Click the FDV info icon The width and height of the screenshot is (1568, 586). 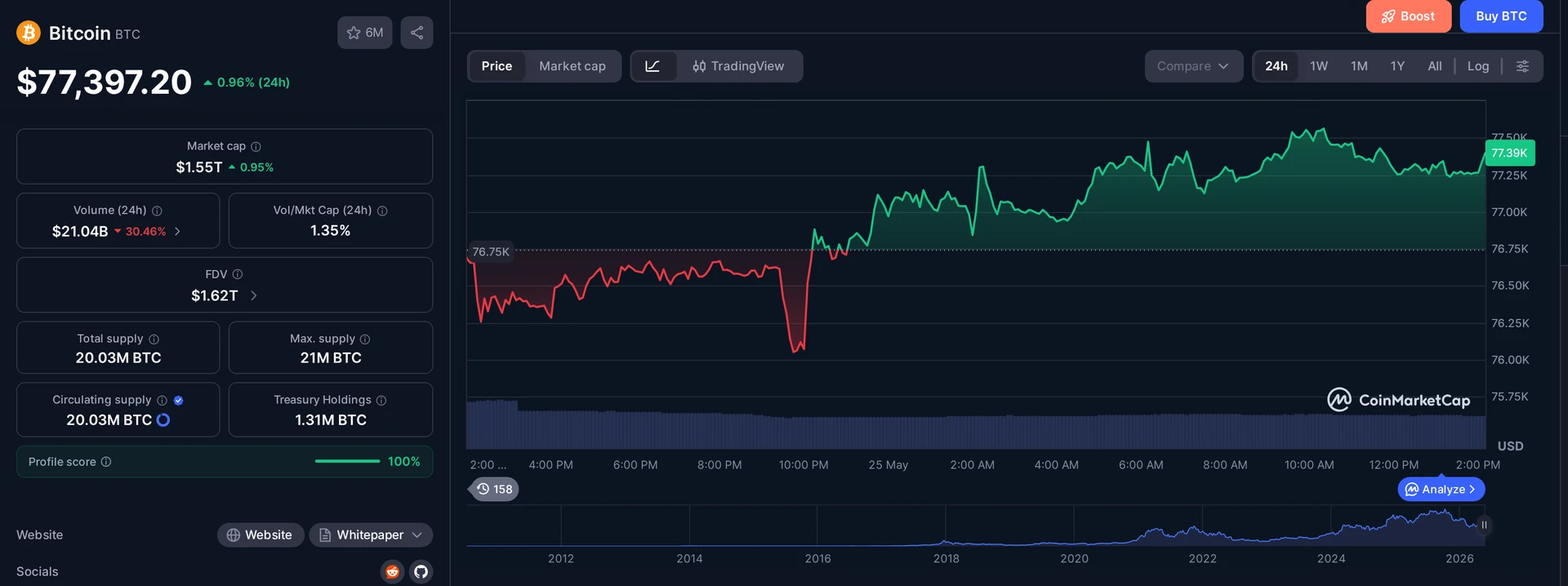click(x=238, y=274)
